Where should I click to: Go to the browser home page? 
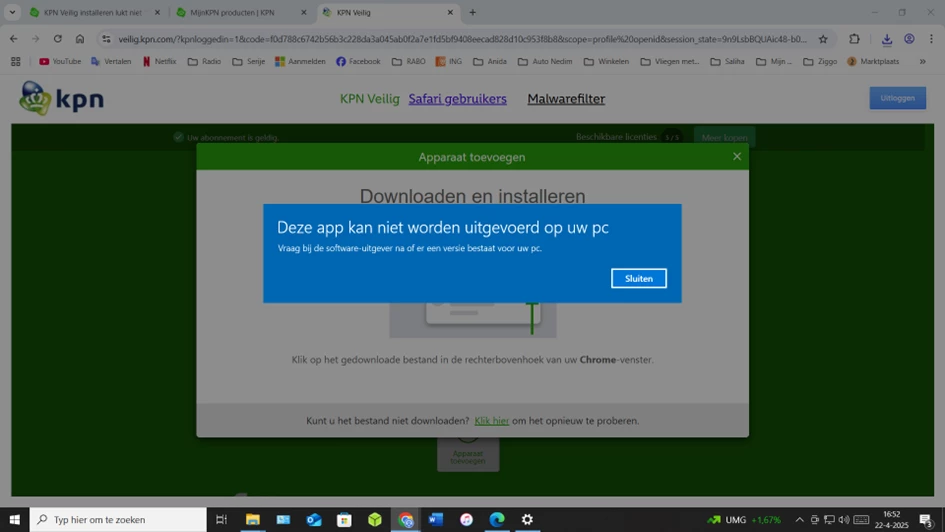click(80, 39)
